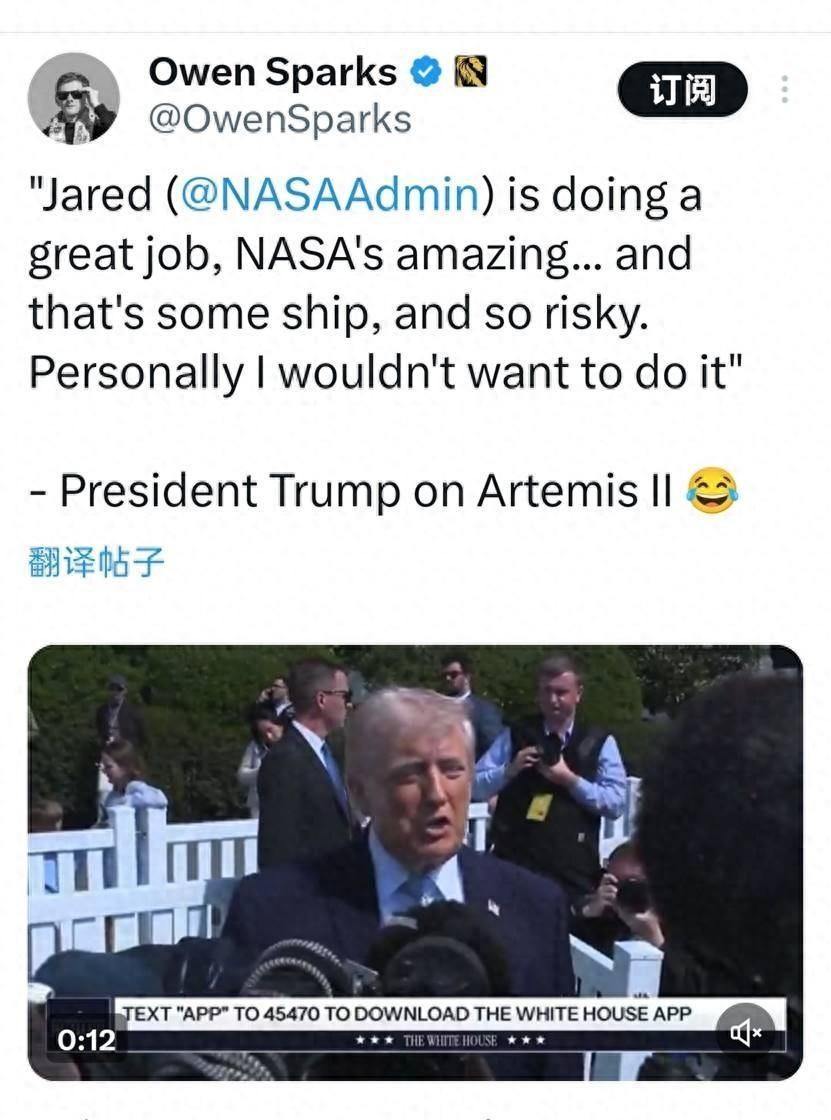Open Owen Sparks' profile avatar

73,99
